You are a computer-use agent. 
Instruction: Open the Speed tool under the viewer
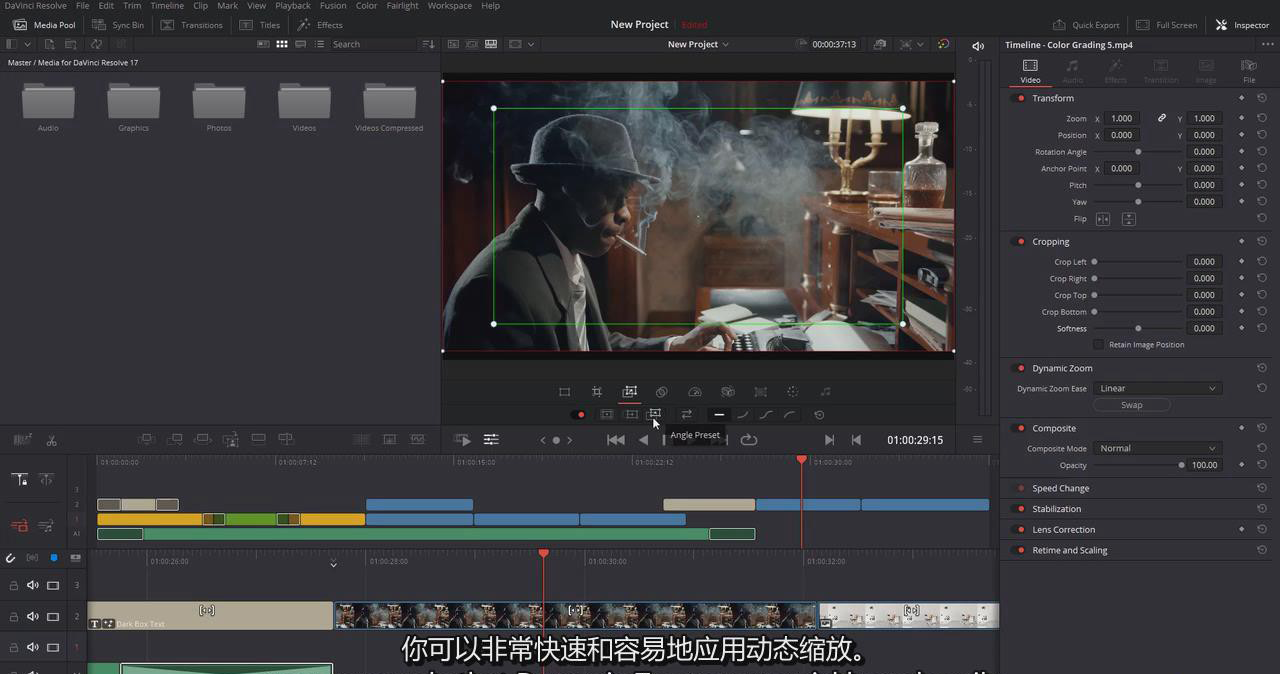(695, 392)
